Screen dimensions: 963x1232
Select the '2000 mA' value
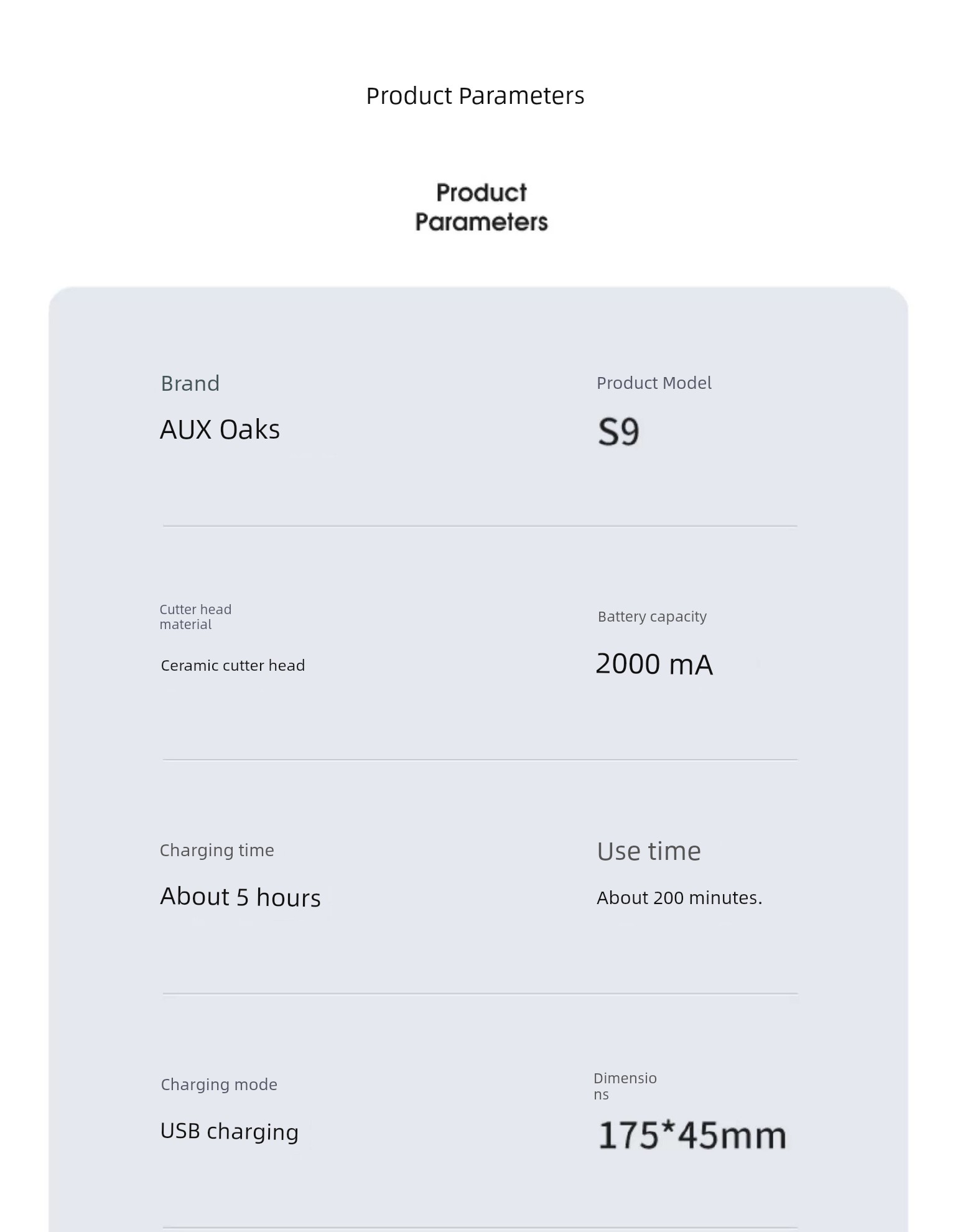click(x=654, y=664)
